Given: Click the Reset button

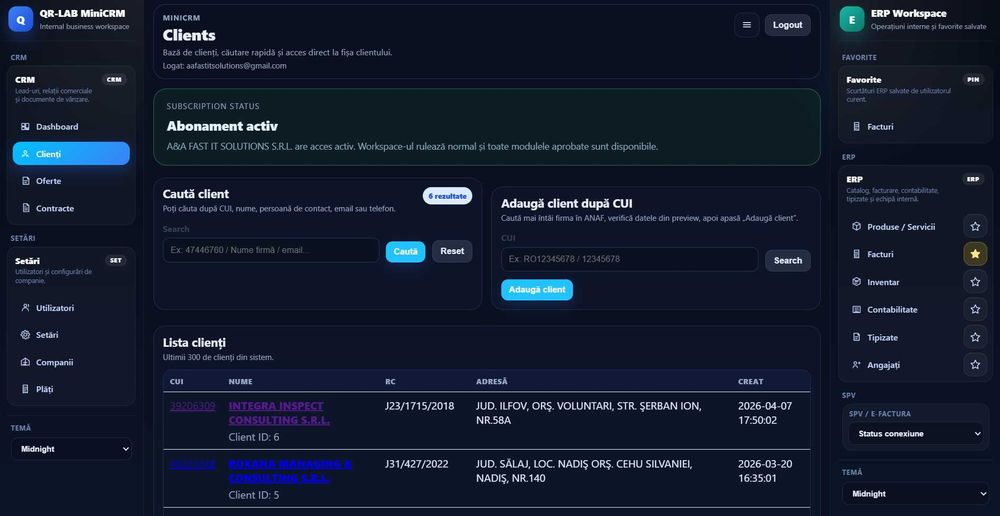Looking at the screenshot, I should pyautogui.click(x=452, y=251).
